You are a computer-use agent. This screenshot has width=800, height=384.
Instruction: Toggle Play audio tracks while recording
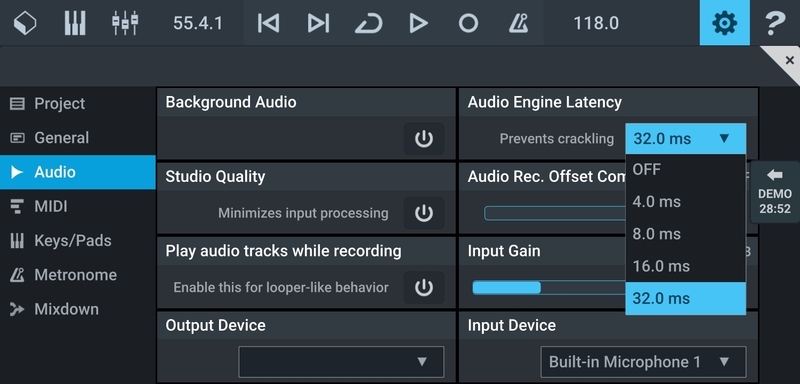click(x=424, y=287)
